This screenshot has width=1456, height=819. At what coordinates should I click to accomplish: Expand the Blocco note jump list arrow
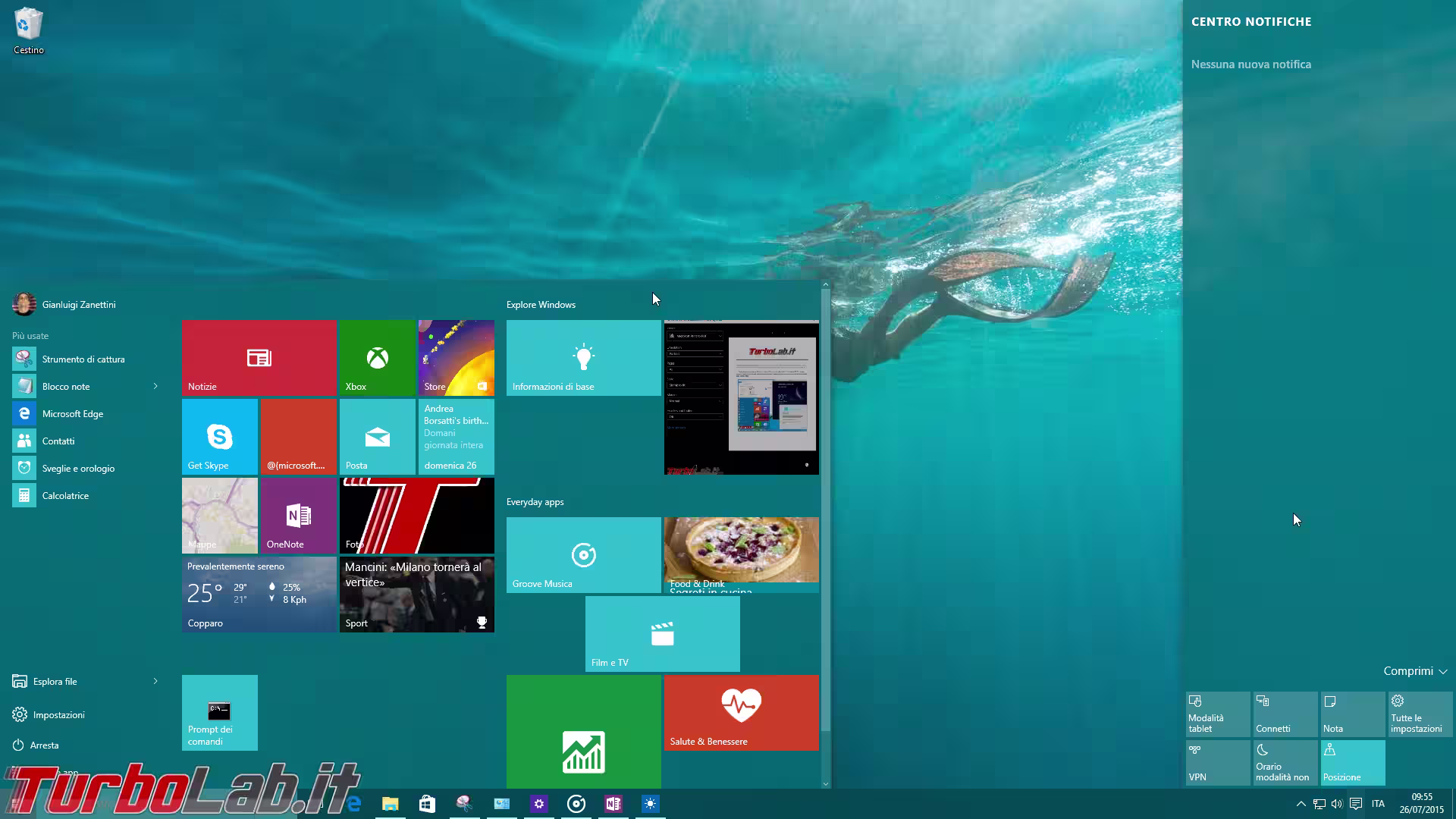tap(155, 386)
